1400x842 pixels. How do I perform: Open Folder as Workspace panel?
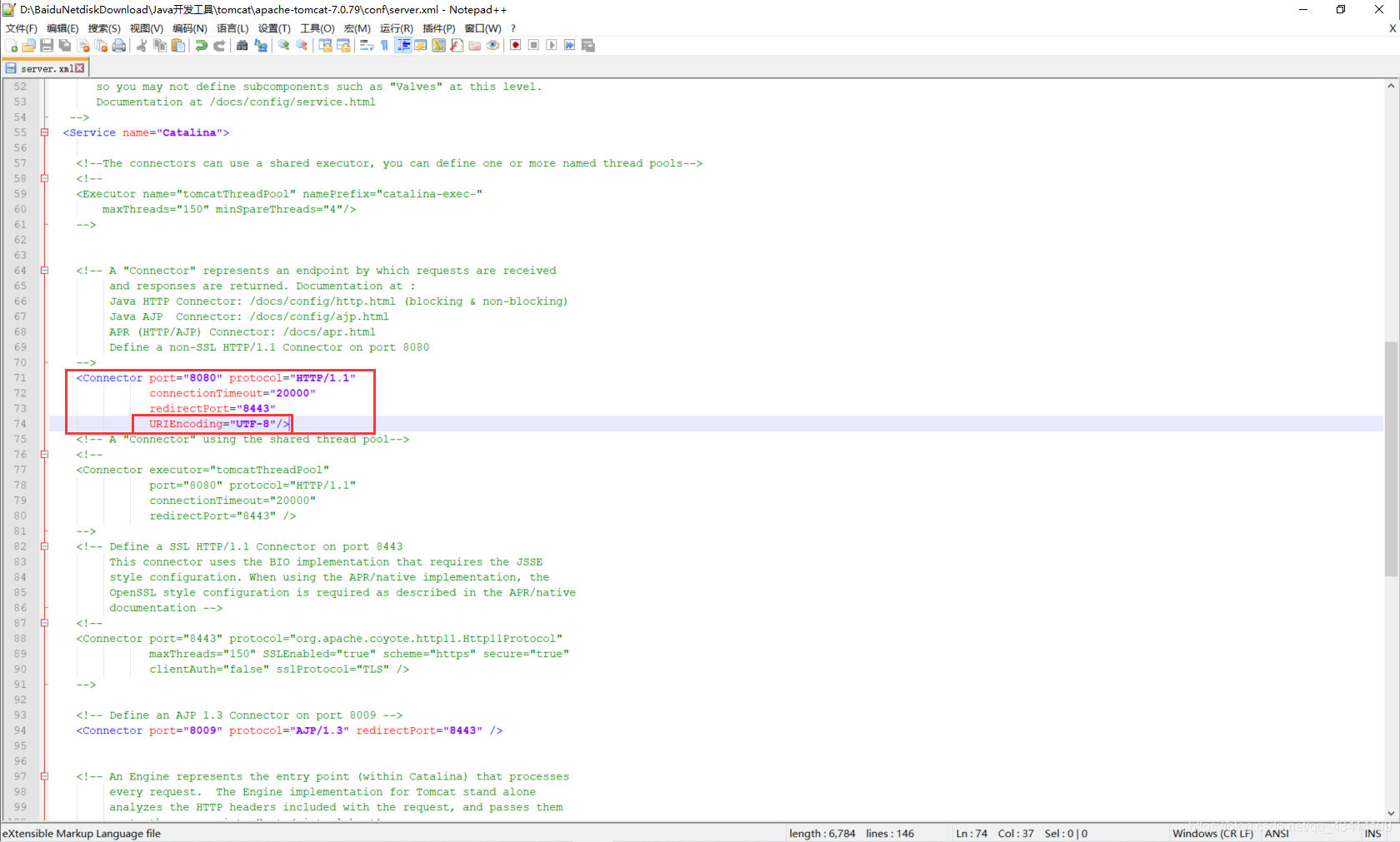[x=474, y=45]
